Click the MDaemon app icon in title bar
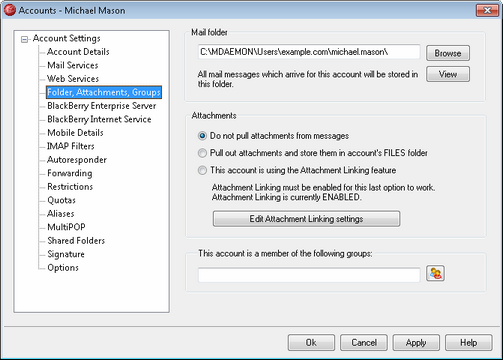Image resolution: width=503 pixels, height=360 pixels. pos(9,10)
